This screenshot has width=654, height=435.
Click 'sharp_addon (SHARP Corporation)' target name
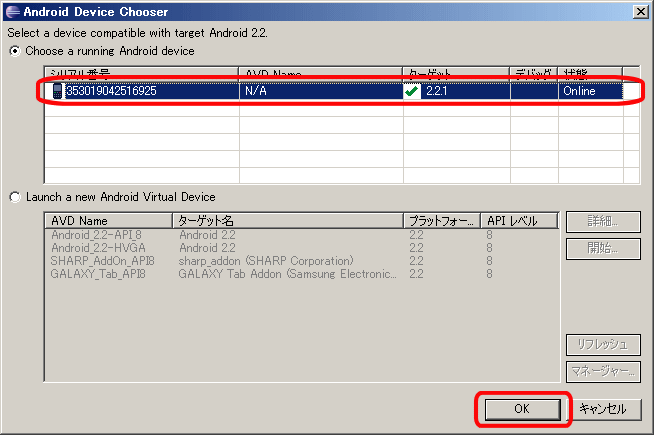click(x=266, y=261)
